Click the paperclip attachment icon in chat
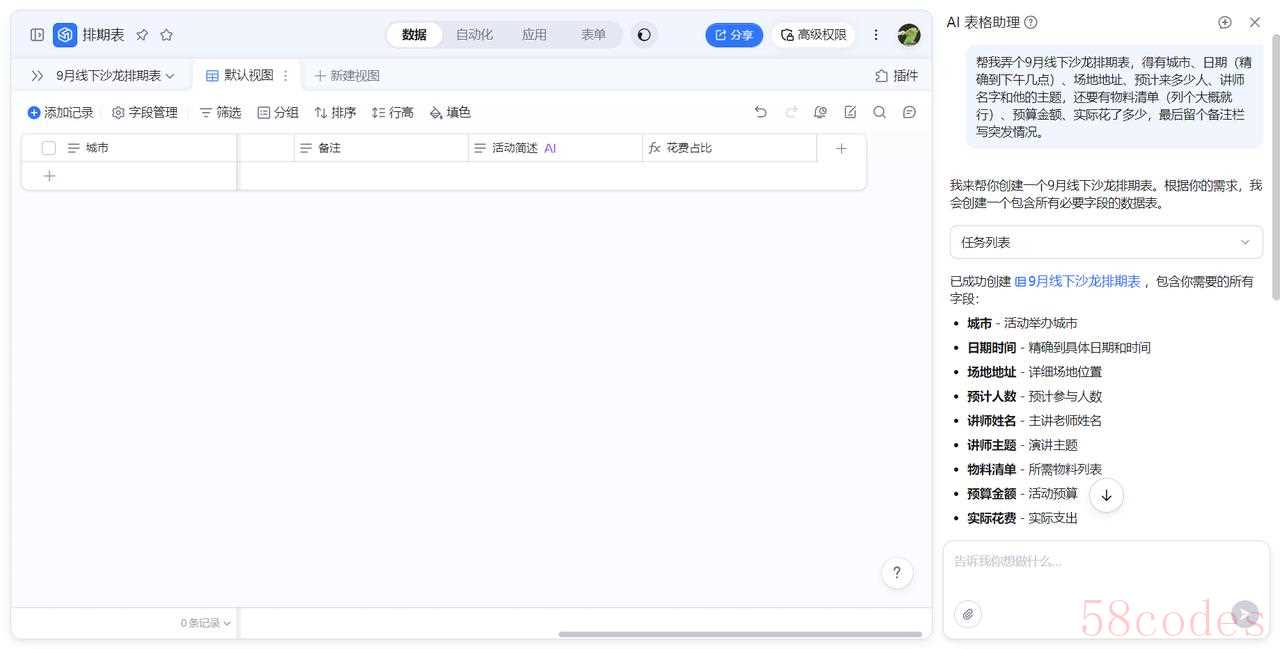1280x649 pixels. pos(967,614)
